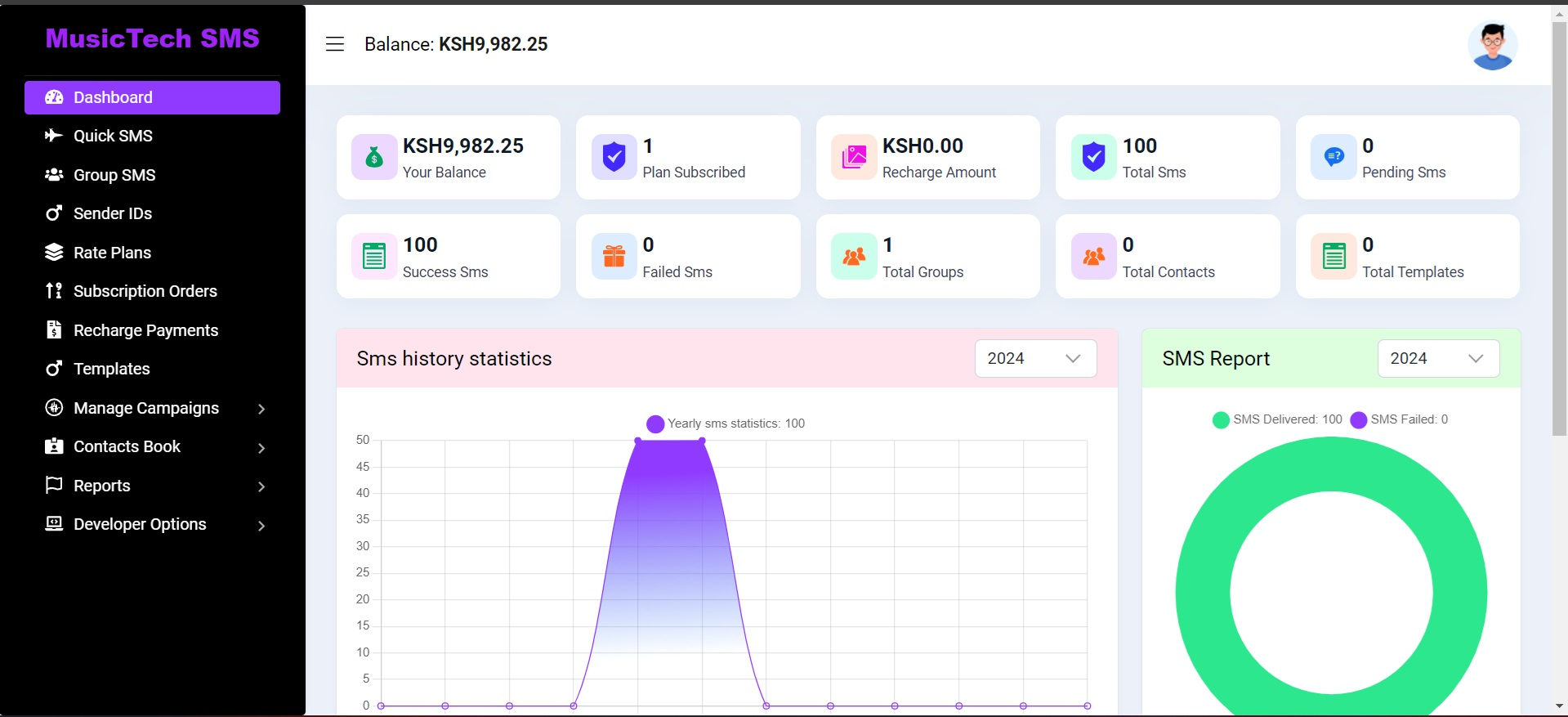Image resolution: width=1568 pixels, height=717 pixels.
Task: Open Quick SMS from sidebar
Action: point(113,136)
